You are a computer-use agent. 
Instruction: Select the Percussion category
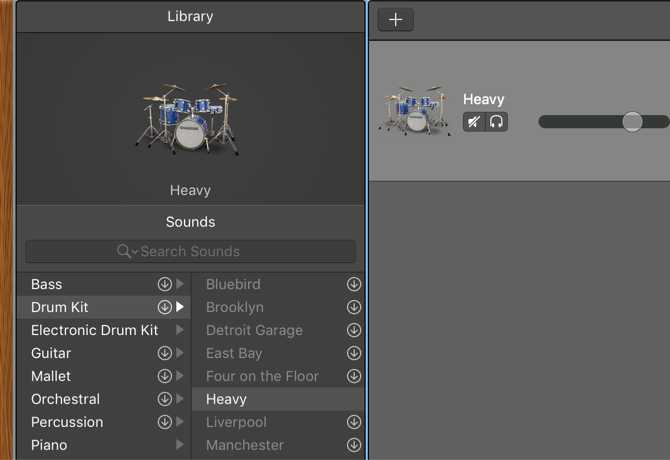click(x=67, y=423)
